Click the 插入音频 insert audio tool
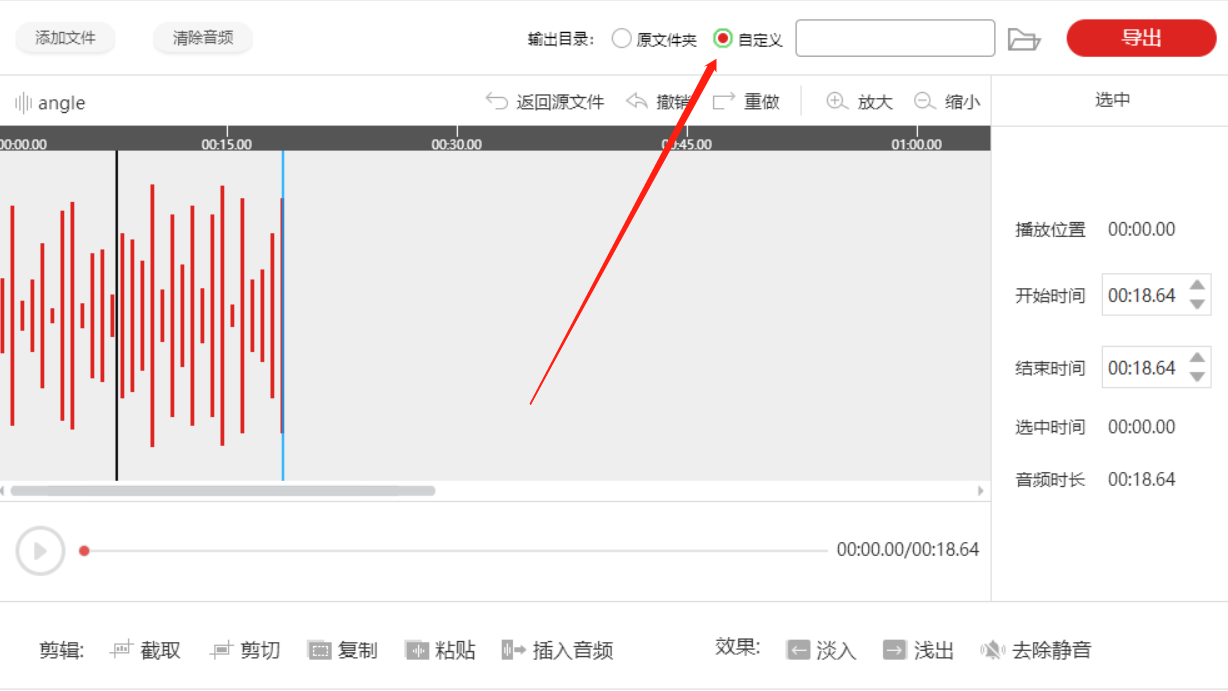 (557, 650)
